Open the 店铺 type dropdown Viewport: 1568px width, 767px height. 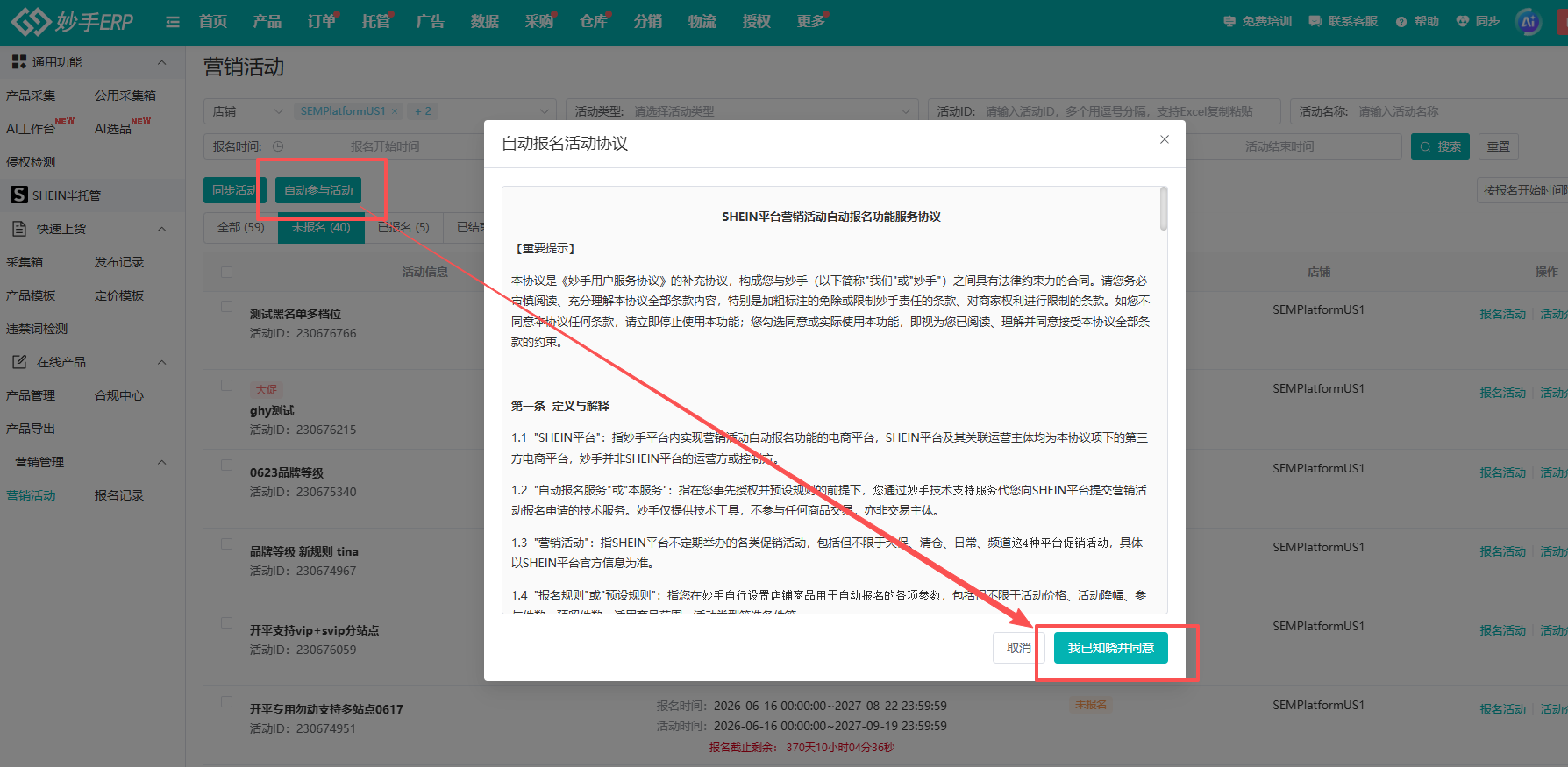click(248, 111)
